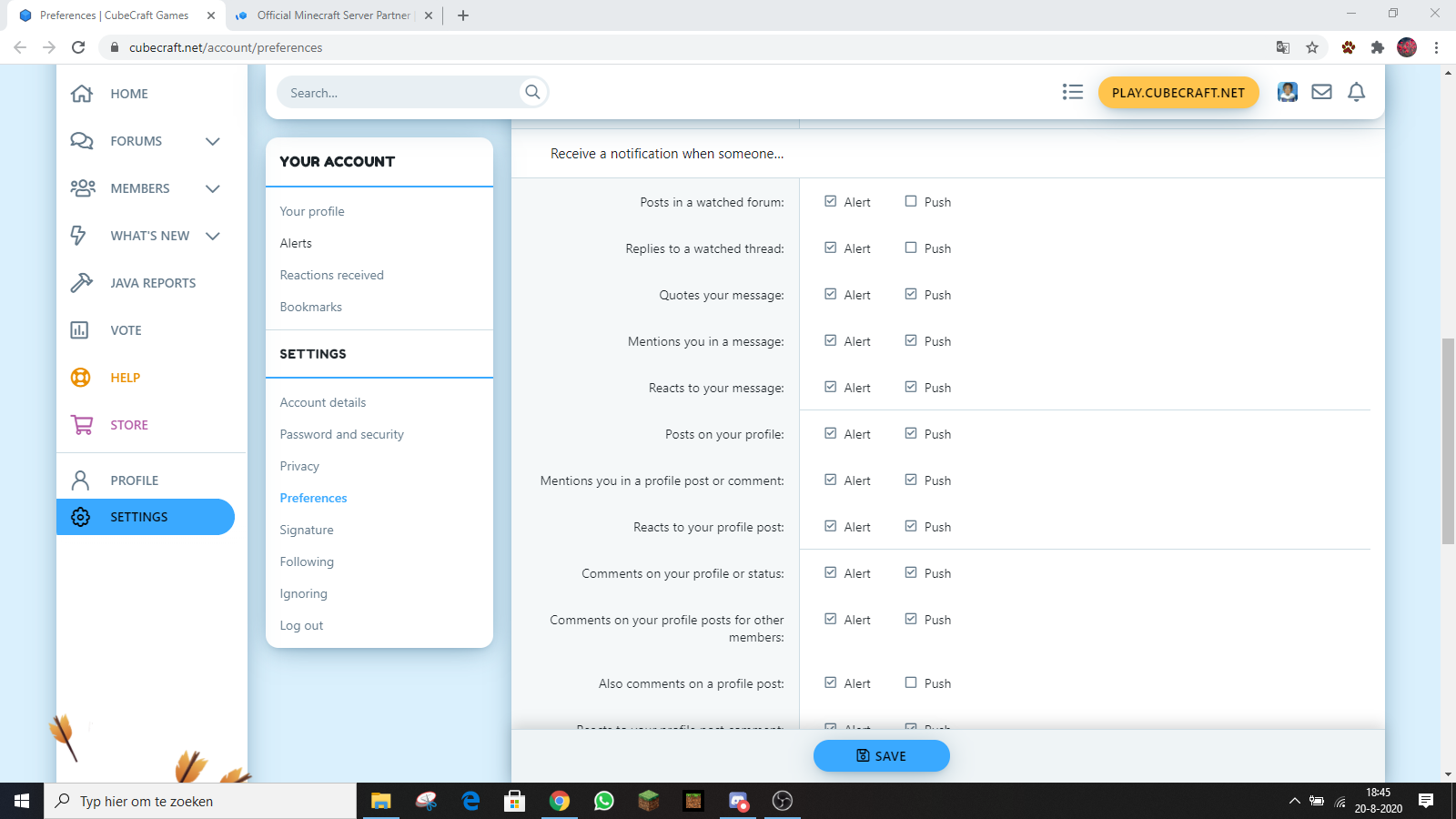Click the Java Reports hammer icon
The image size is (1456, 819).
[x=82, y=282]
